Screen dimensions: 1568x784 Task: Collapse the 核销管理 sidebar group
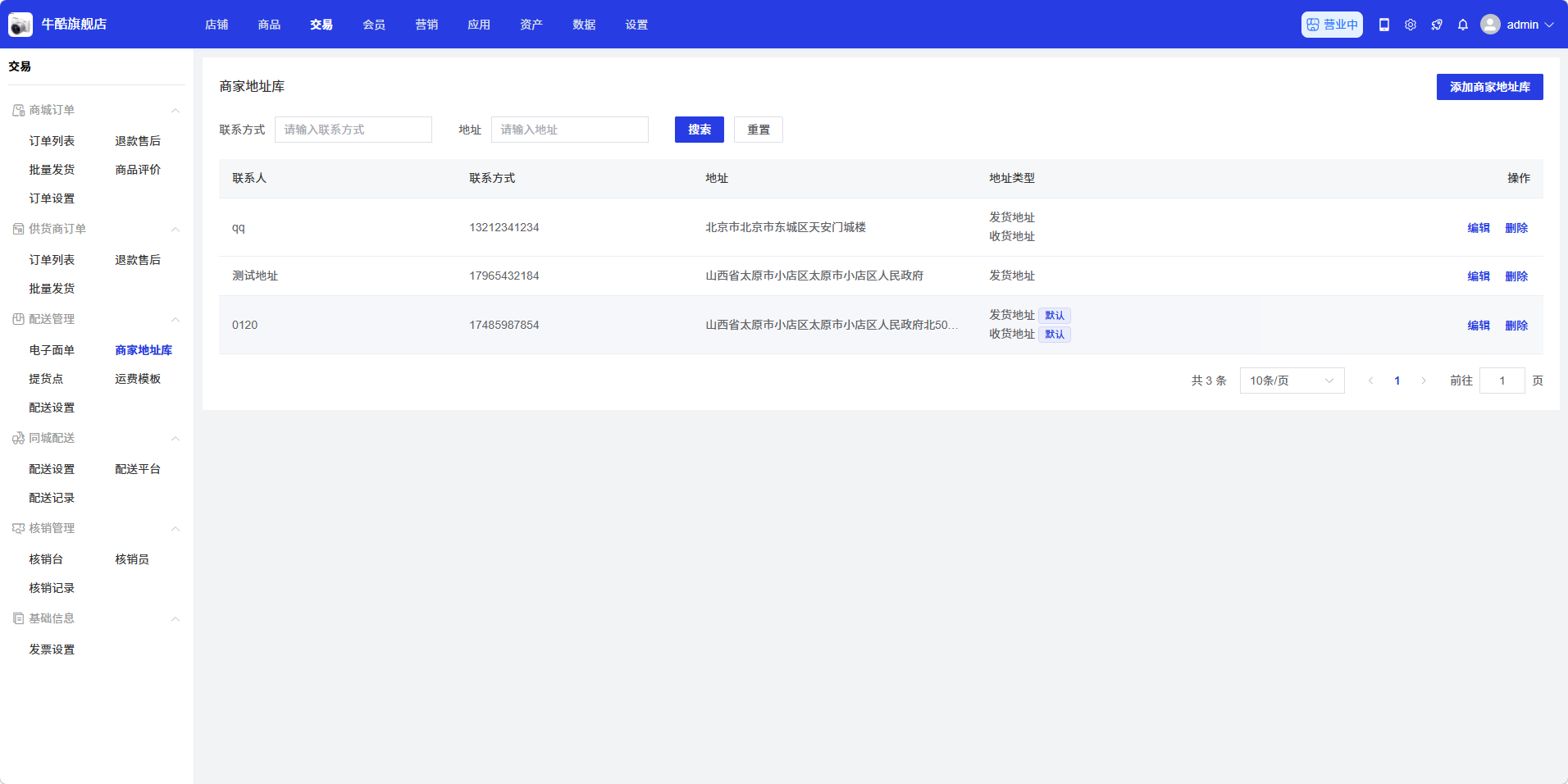click(175, 529)
